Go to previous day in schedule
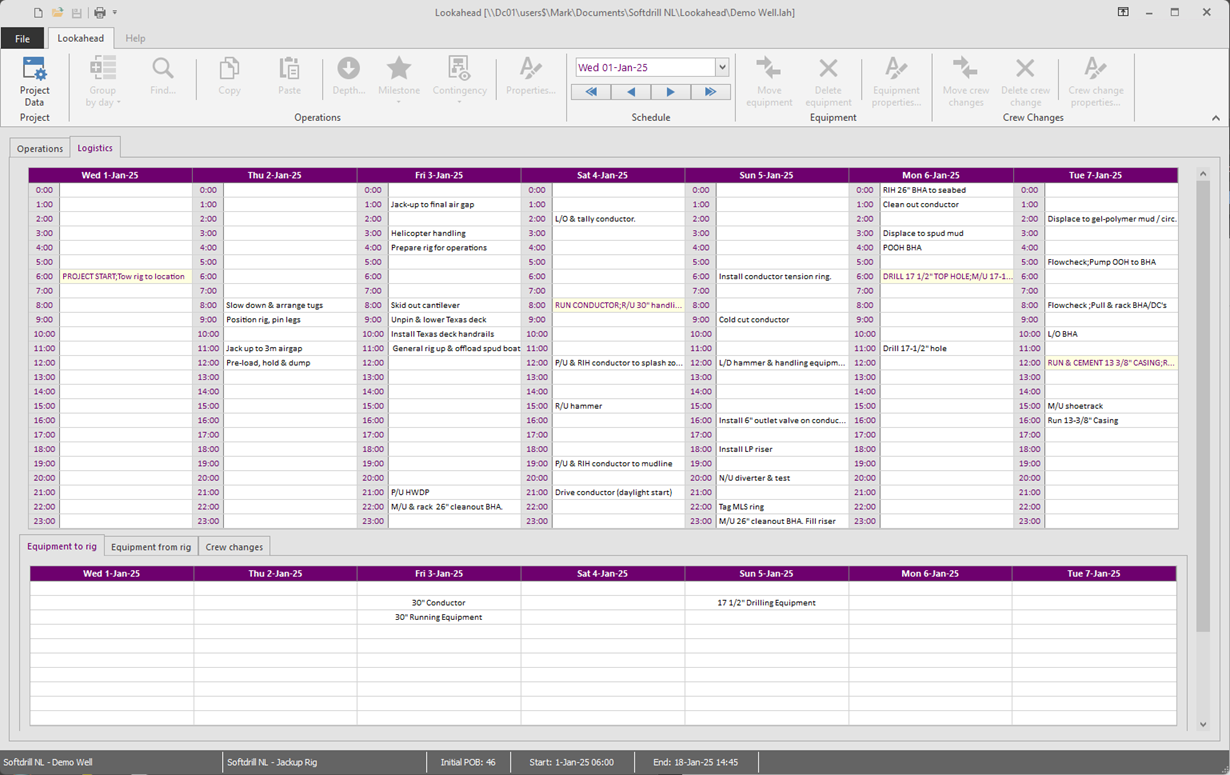1230x775 pixels. (x=631, y=92)
